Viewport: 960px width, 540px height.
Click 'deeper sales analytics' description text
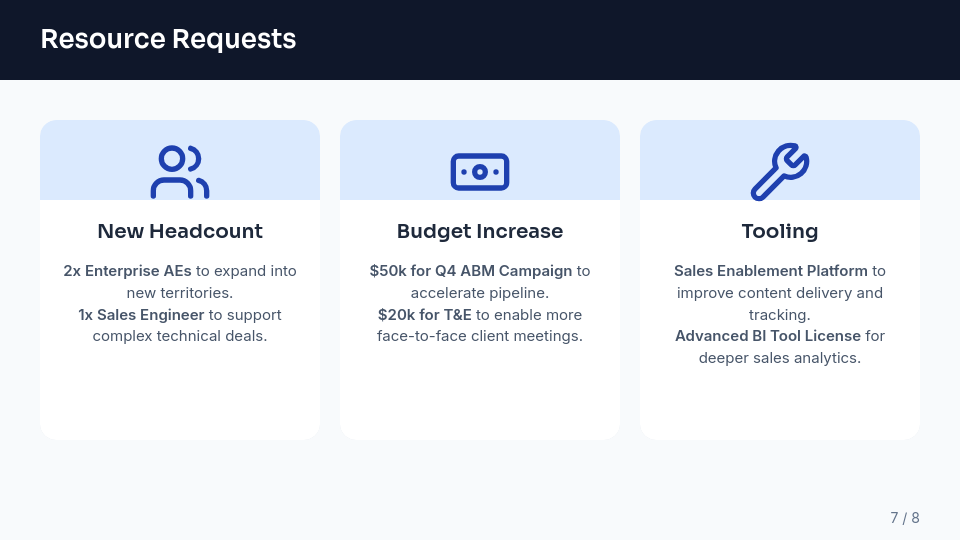[780, 358]
